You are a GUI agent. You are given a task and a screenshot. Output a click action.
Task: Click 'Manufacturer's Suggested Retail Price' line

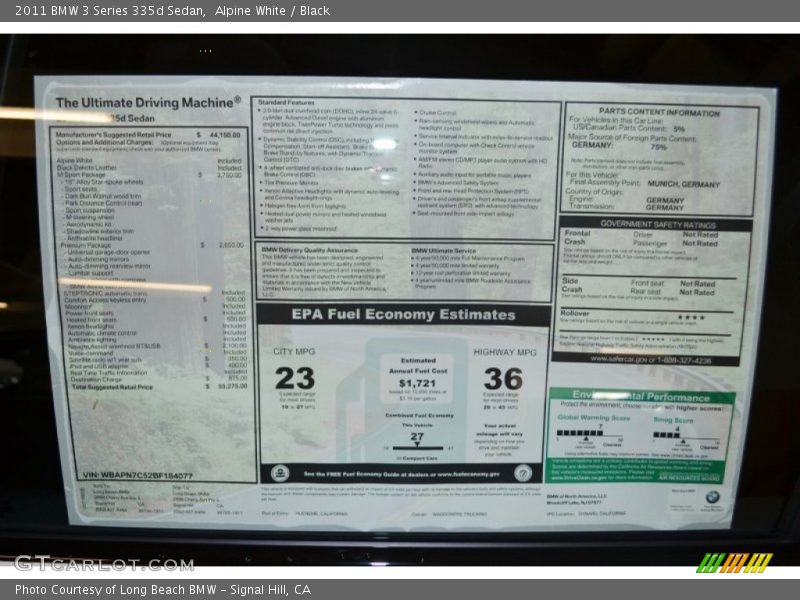(148, 135)
